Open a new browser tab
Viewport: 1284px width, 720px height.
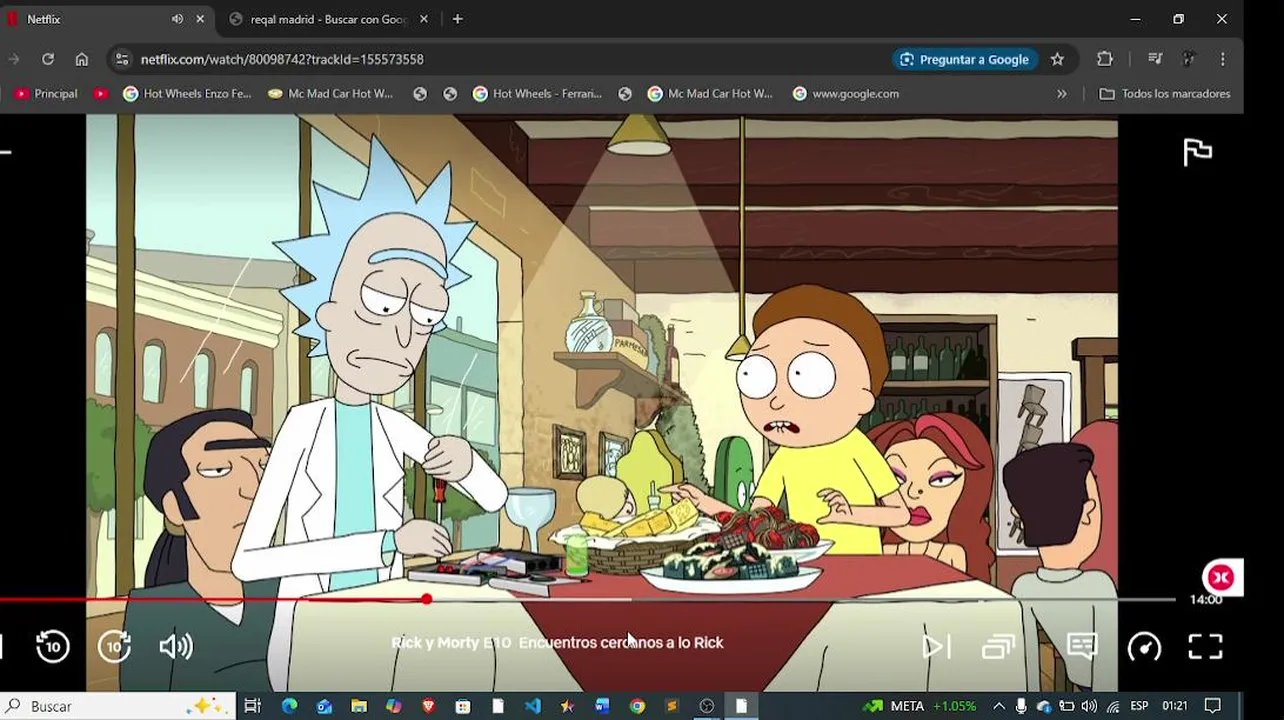[457, 19]
